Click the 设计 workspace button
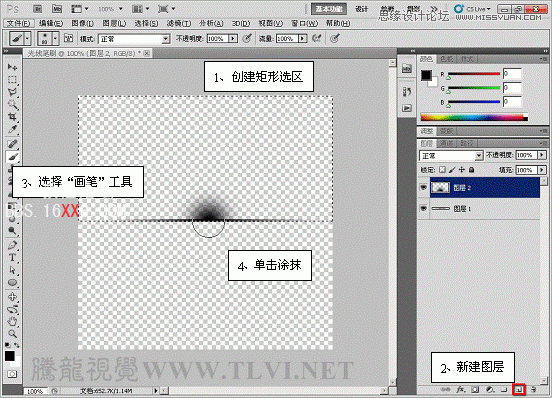Image resolution: width=552 pixels, height=398 pixels. pos(361,9)
